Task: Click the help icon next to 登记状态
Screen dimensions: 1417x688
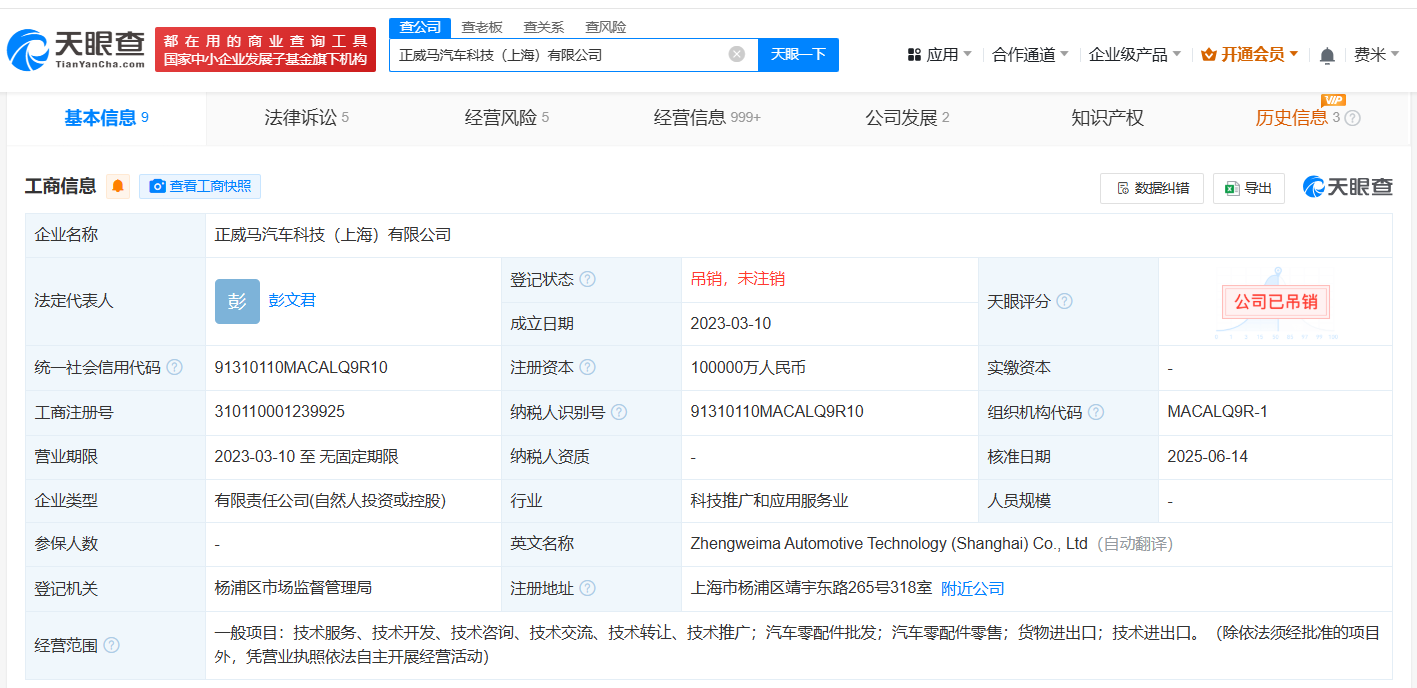Action: [587, 279]
